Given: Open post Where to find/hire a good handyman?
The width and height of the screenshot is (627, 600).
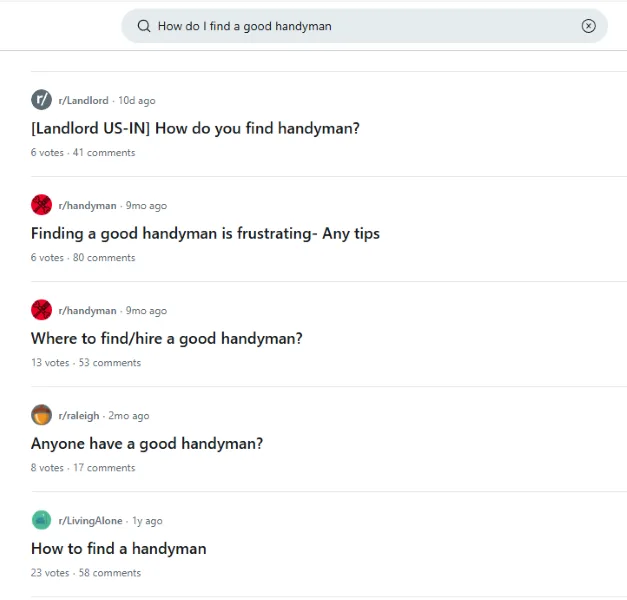Looking at the screenshot, I should point(167,338).
